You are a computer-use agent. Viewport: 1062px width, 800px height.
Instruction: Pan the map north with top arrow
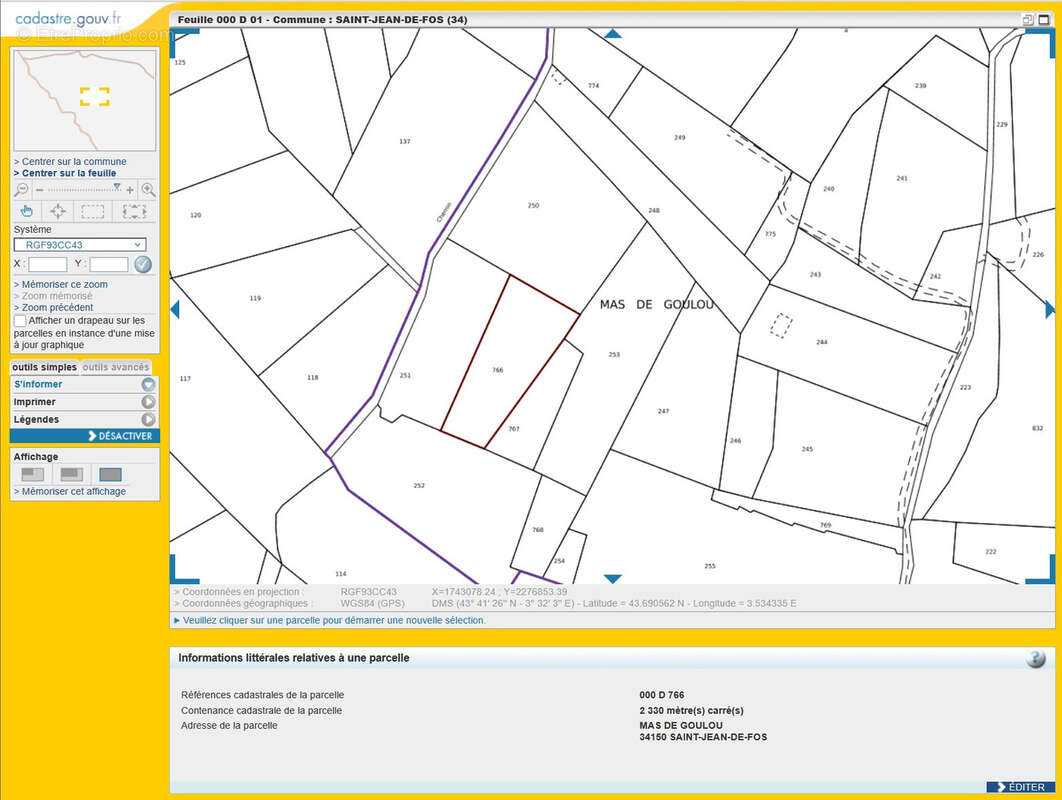click(612, 34)
